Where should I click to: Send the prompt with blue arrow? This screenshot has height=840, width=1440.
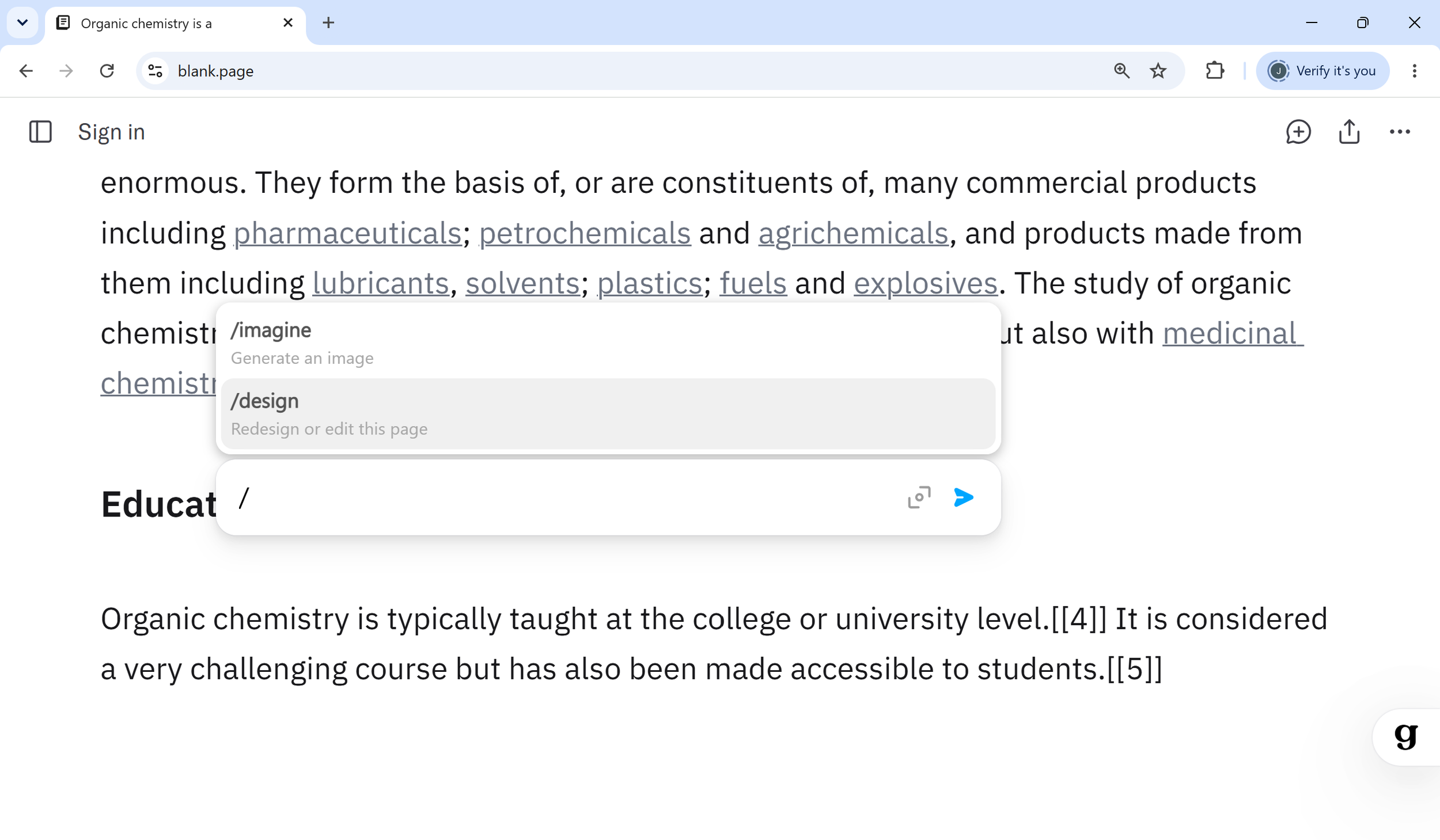(963, 497)
